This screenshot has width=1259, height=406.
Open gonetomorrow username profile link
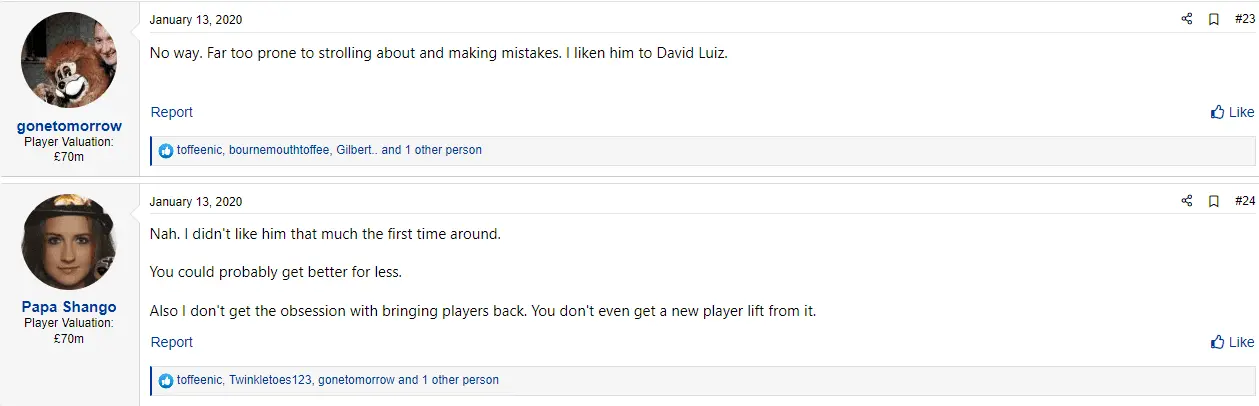(x=69, y=126)
